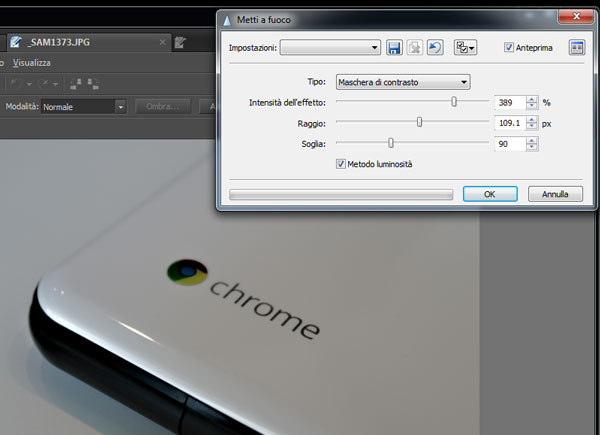Click the Raggio value field showing 109.1
This screenshot has width=600, height=435.
point(510,123)
